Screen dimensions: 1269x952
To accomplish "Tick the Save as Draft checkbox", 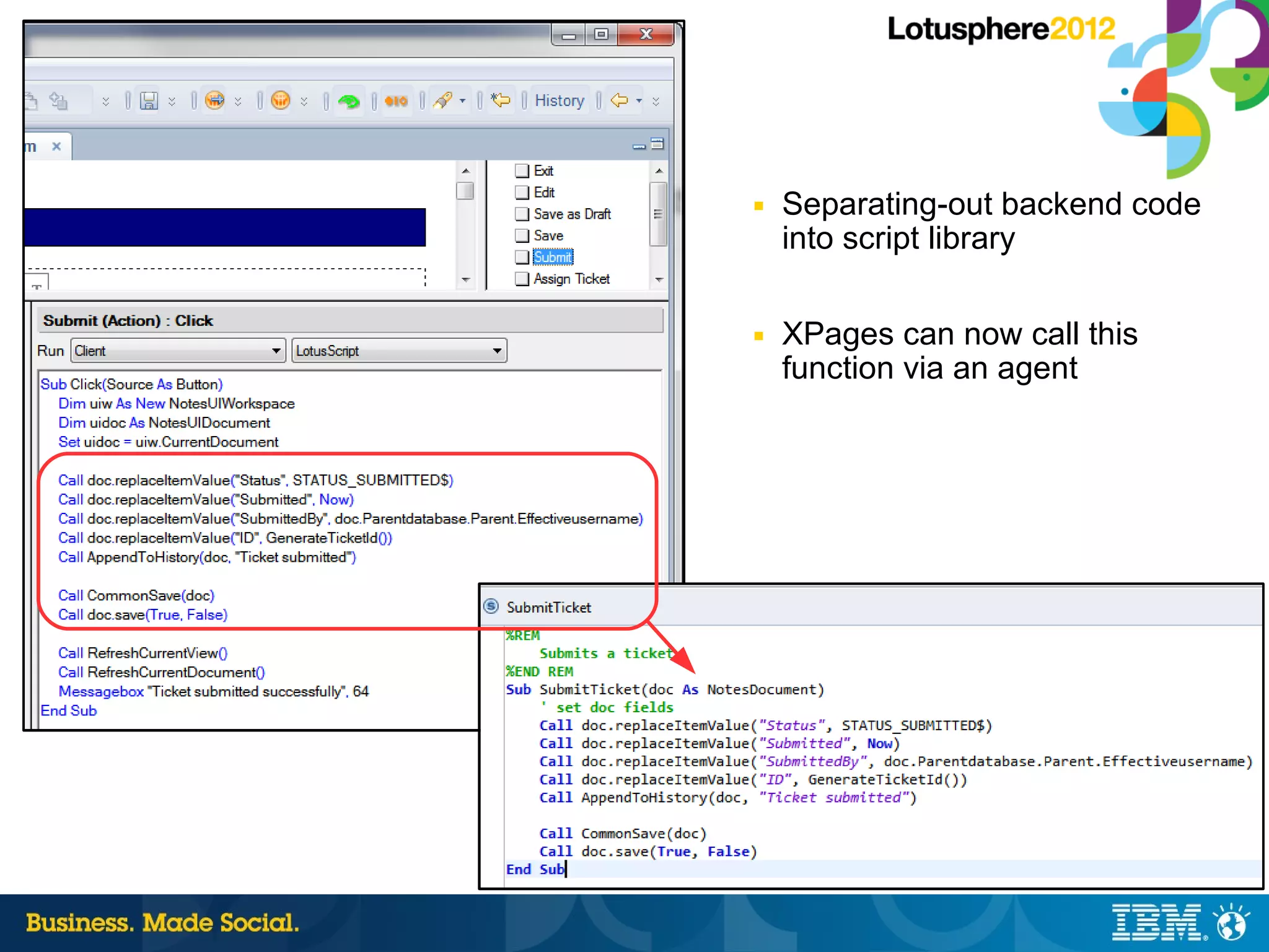I will (x=522, y=214).
